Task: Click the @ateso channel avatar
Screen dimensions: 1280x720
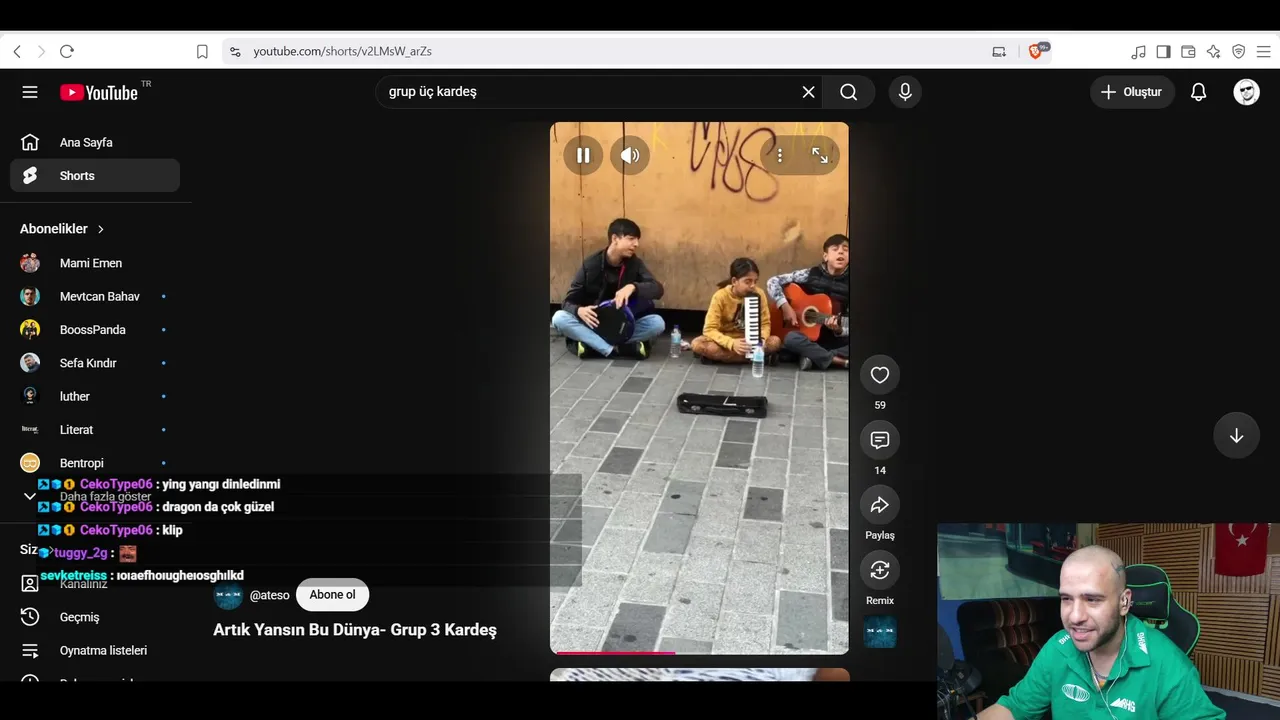Action: (228, 595)
